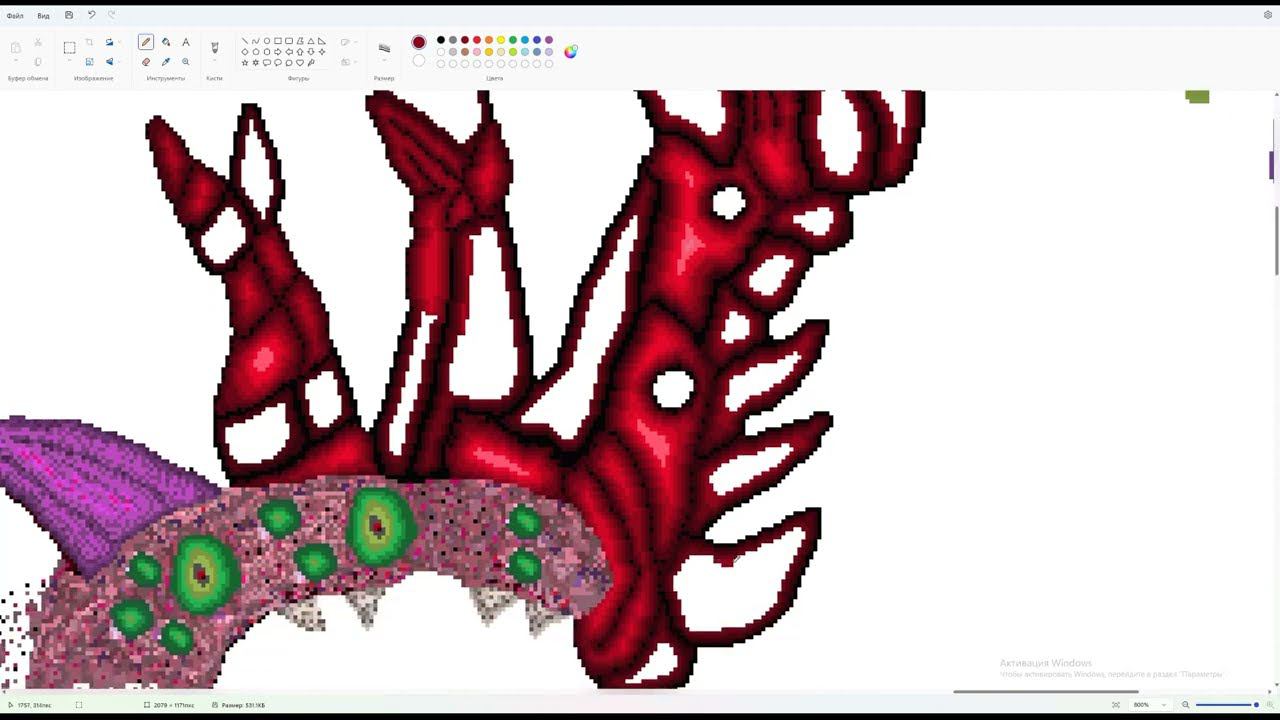Click the cursor position text "1757, 314пкс"
Viewport: 1280px width, 720px height.
pos(34,705)
